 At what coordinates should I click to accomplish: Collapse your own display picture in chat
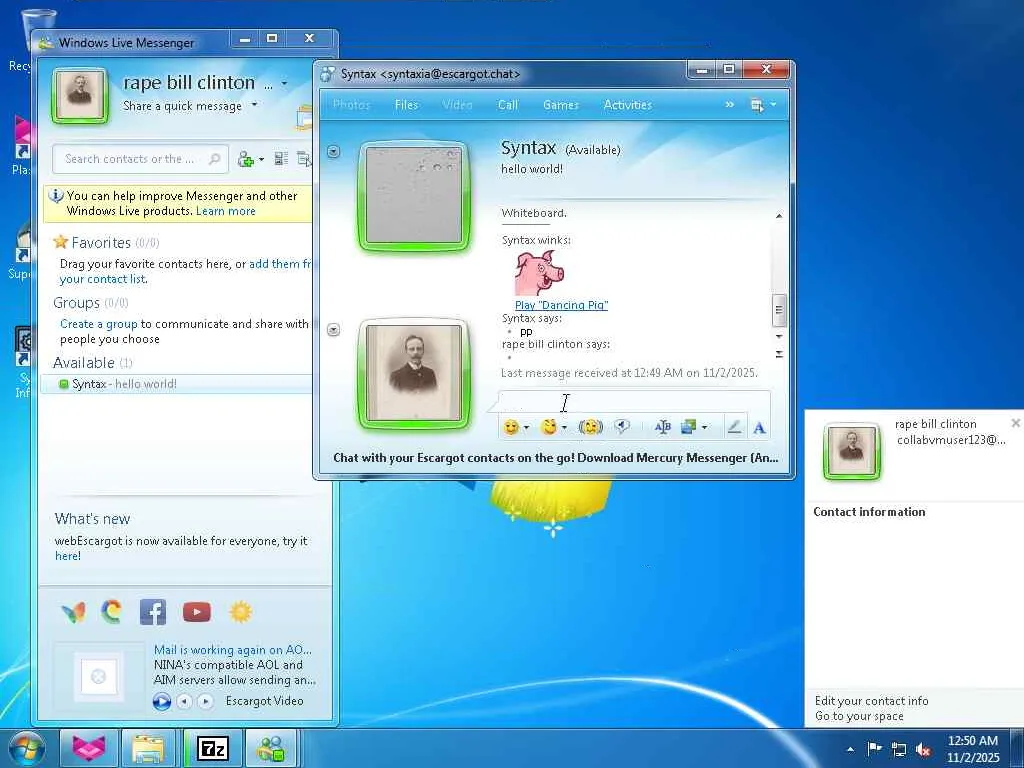[333, 329]
